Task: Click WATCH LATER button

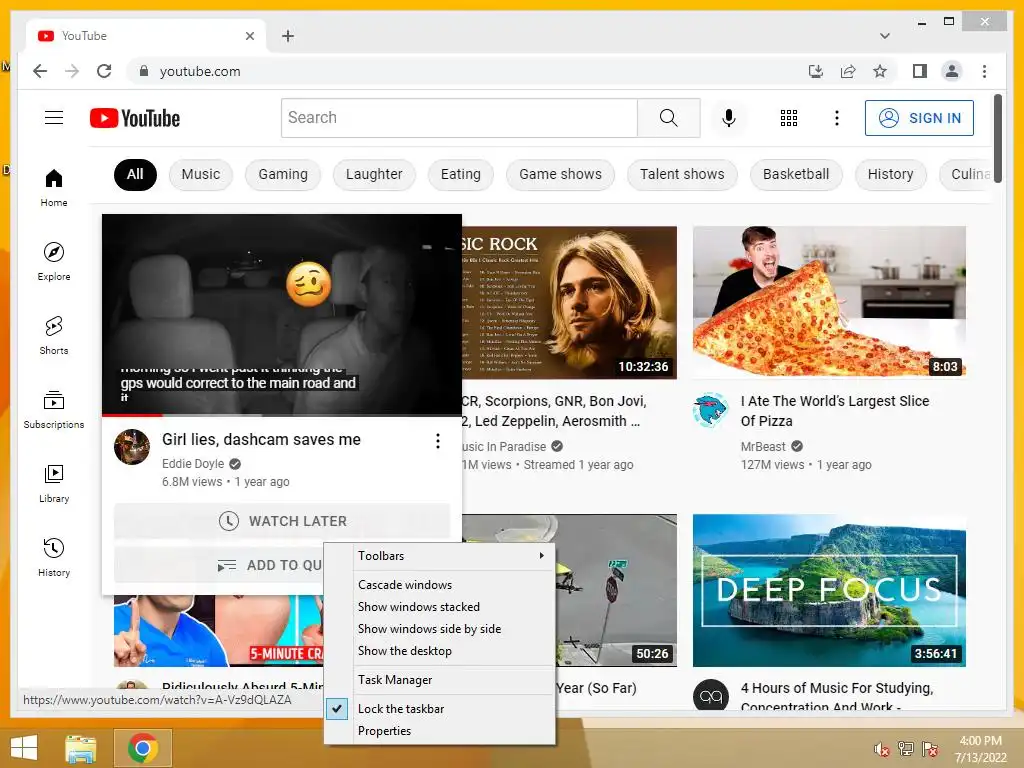Action: 282,521
